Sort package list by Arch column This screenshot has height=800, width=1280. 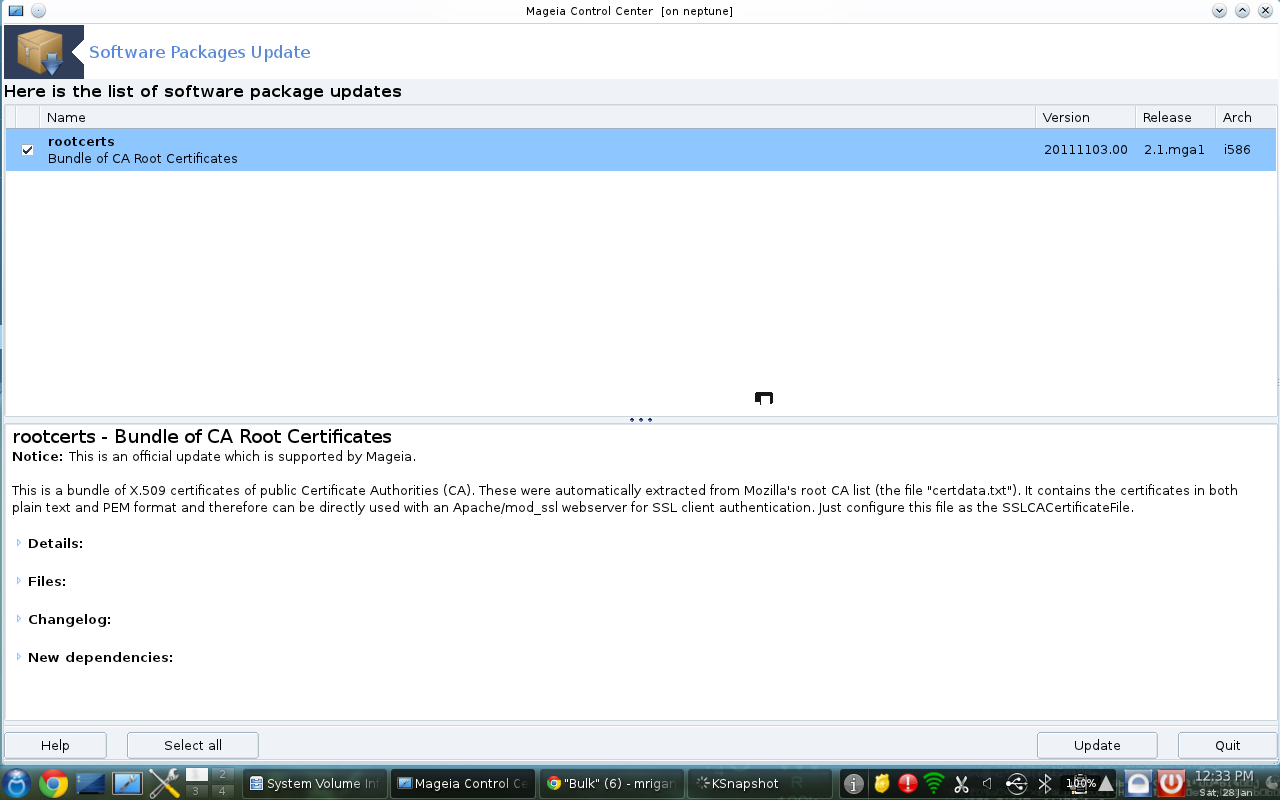(x=1246, y=117)
